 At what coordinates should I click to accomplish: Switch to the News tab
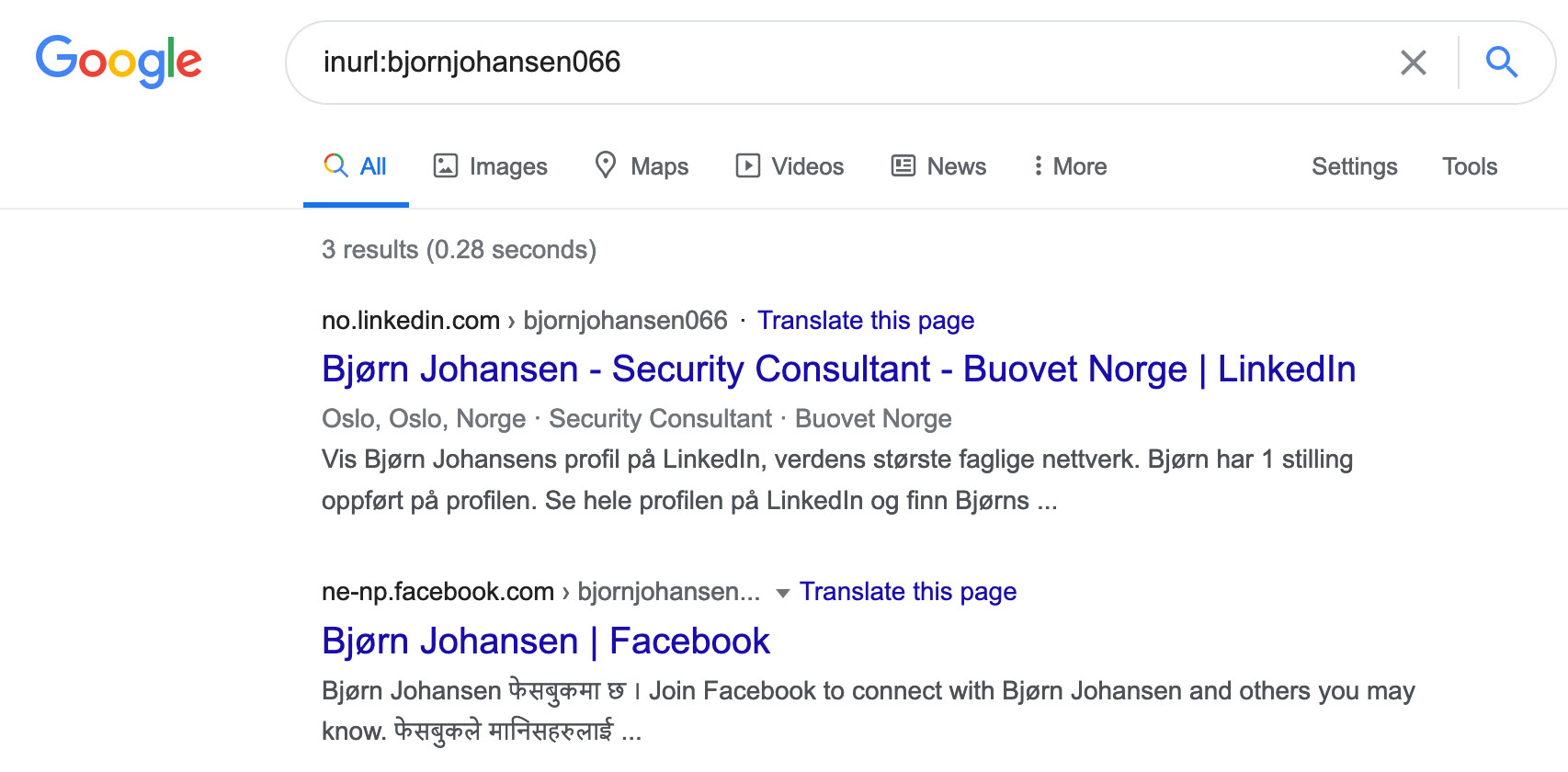(956, 166)
